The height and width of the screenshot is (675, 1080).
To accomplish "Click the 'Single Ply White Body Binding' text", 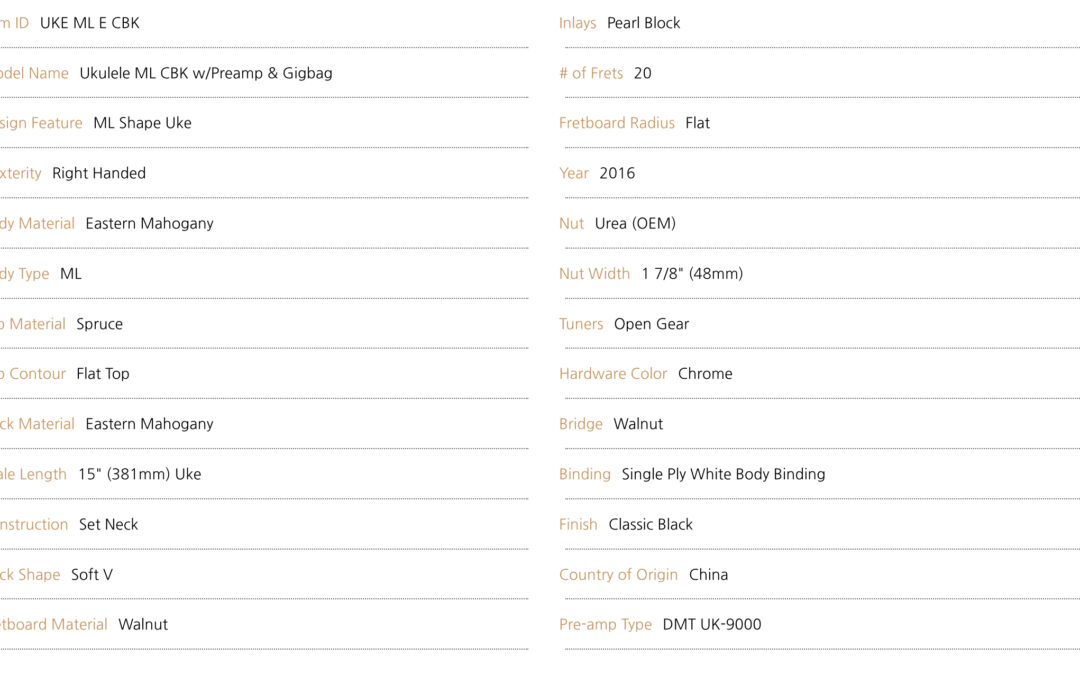I will tap(723, 475).
